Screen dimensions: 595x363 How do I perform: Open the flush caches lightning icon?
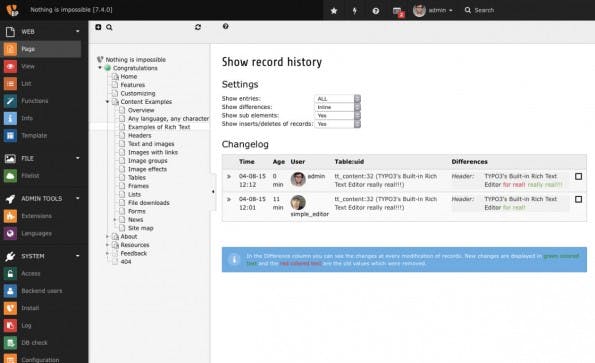[x=355, y=11]
